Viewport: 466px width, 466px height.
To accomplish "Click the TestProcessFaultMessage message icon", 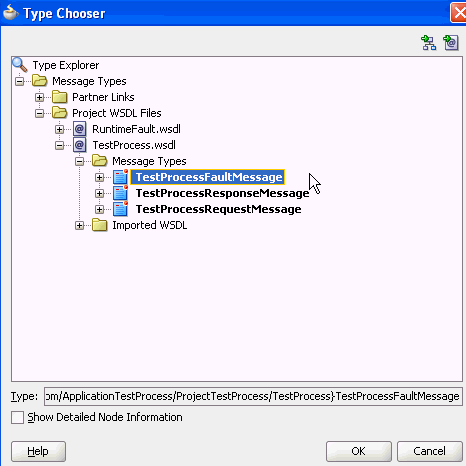I will coord(120,177).
